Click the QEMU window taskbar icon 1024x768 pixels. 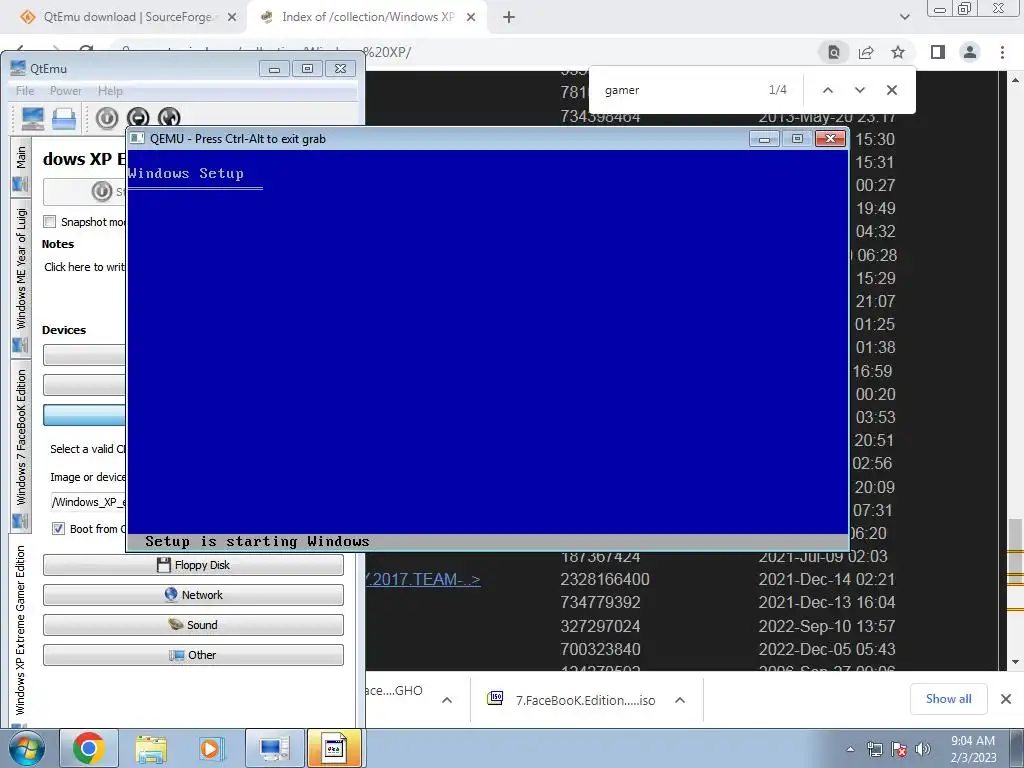[334, 748]
